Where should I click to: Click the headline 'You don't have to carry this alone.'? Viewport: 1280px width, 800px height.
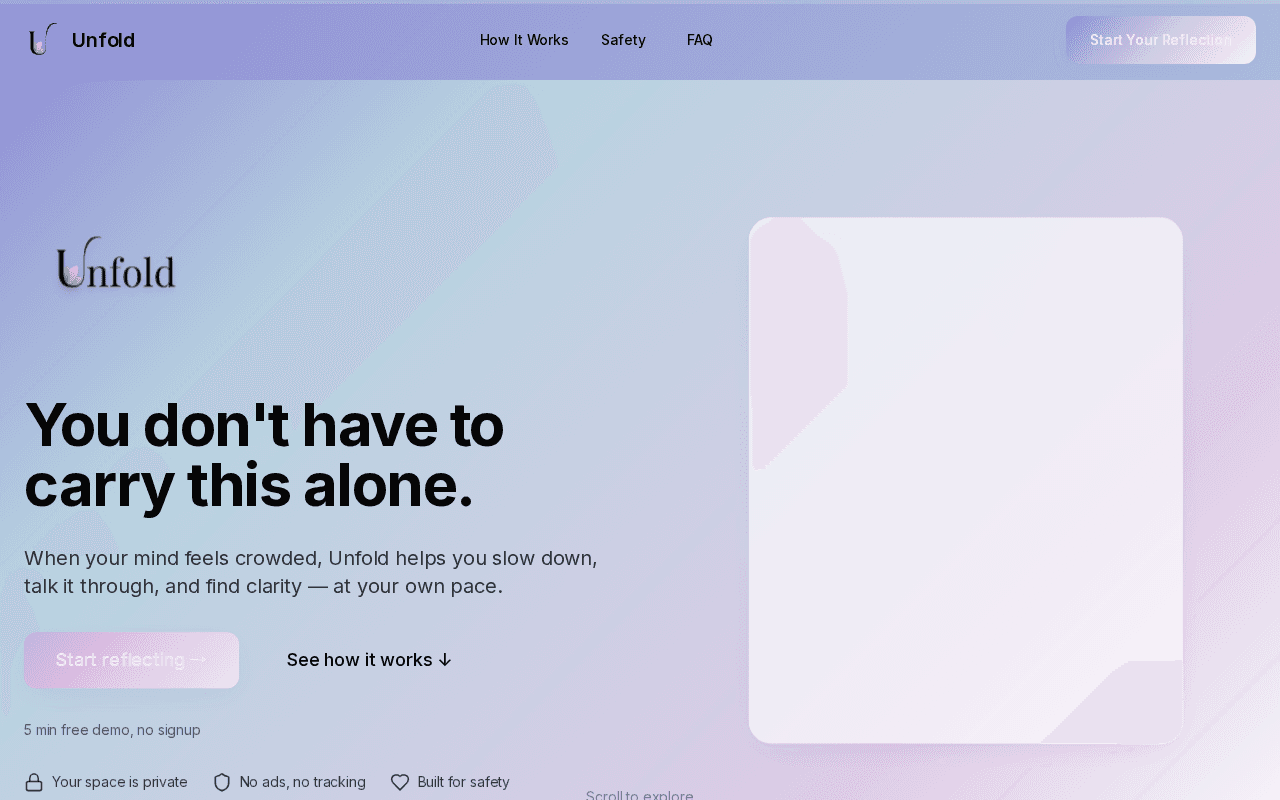(264, 455)
